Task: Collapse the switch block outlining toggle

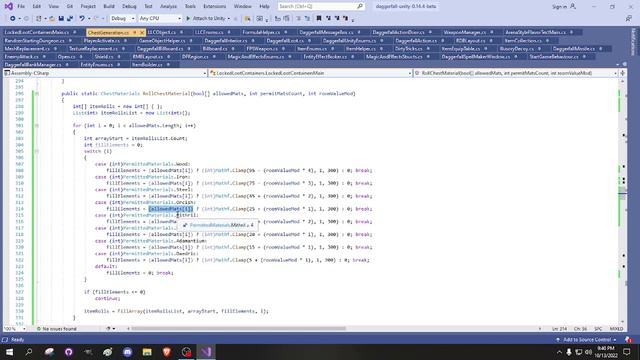Action: pyautogui.click(x=37, y=151)
